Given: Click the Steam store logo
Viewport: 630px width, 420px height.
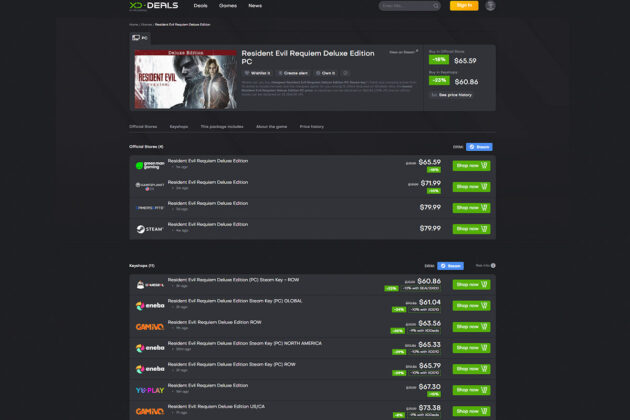Looking at the screenshot, I should [x=150, y=229].
